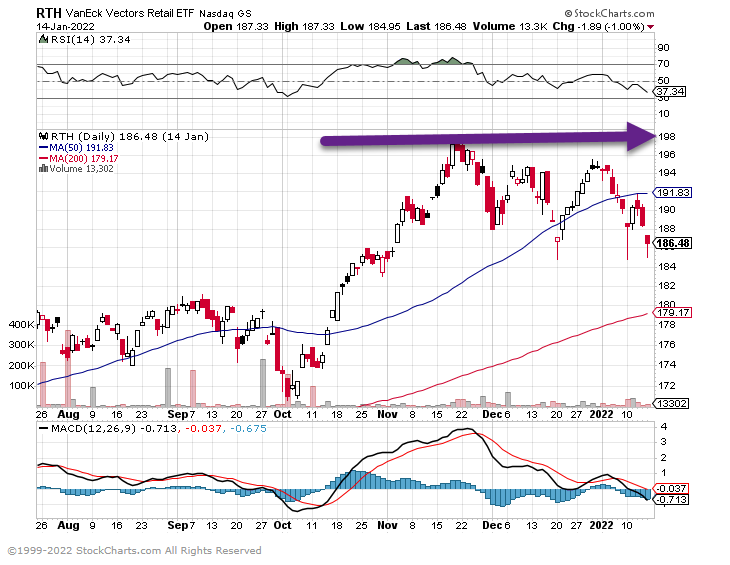
Task: Click the boxed 179.17 price axis marker
Action: 674,312
